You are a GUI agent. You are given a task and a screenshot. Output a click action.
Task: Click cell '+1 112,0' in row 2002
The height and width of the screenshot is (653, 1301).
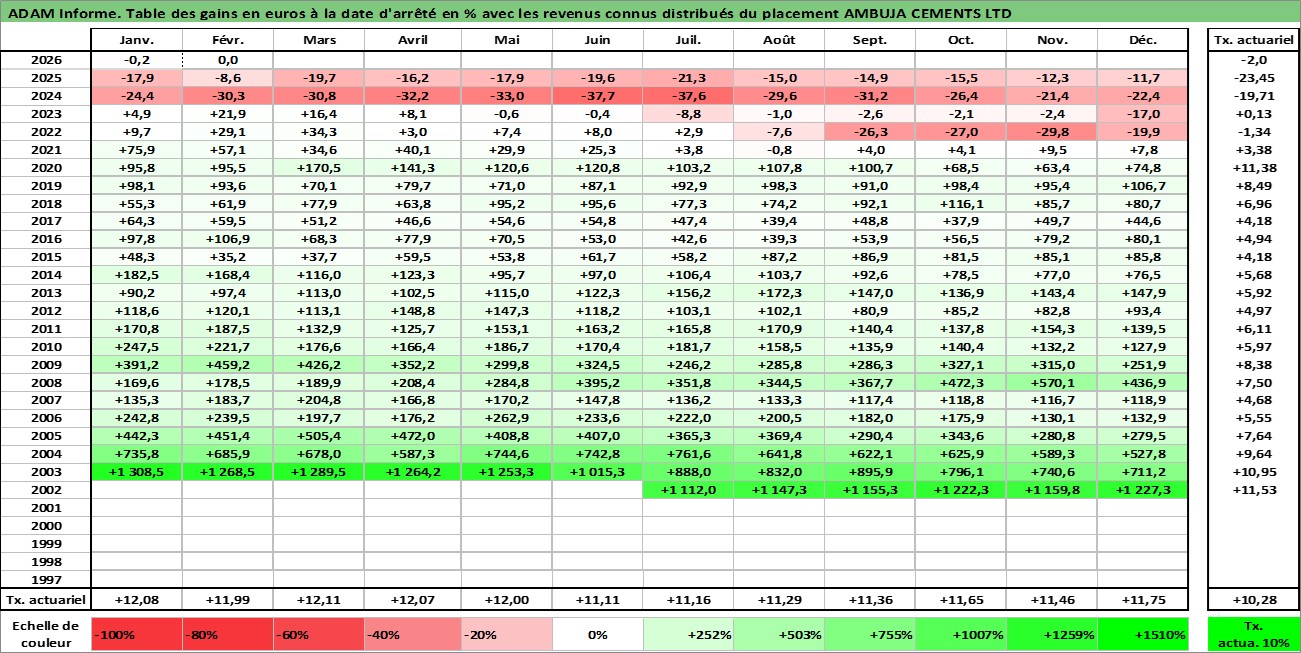pos(688,490)
